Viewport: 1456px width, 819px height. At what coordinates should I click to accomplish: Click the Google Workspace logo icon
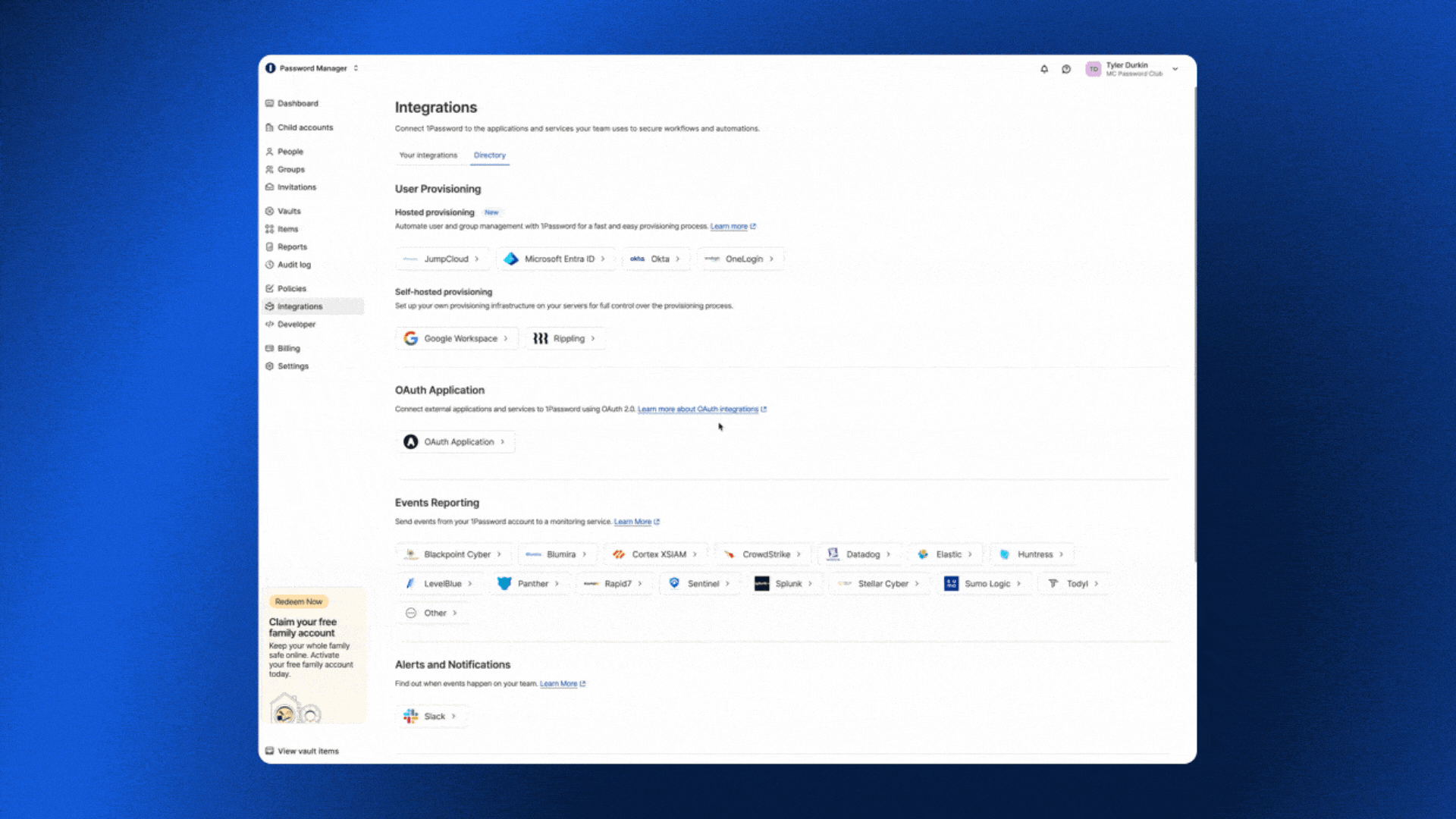pos(411,338)
